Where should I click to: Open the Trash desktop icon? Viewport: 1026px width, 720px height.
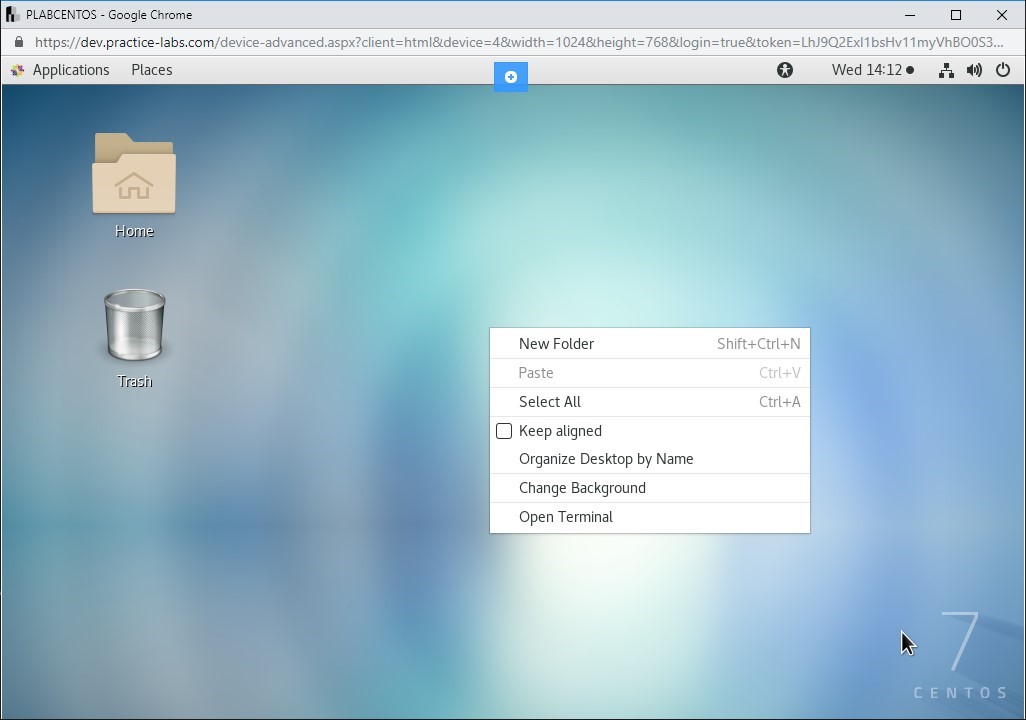click(134, 326)
